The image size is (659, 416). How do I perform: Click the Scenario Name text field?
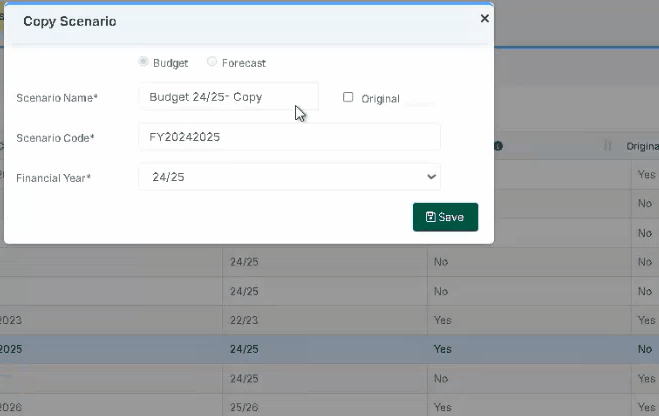pyautogui.click(x=228, y=97)
